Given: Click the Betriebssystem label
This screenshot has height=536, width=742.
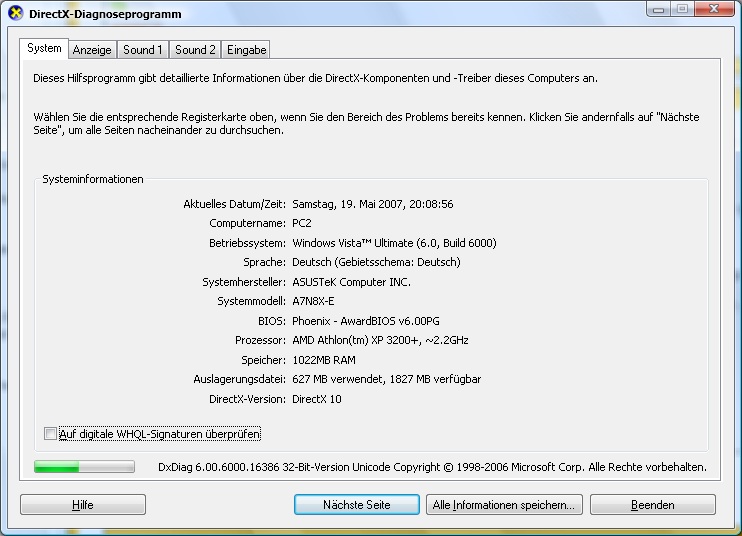Looking at the screenshot, I should (247, 243).
